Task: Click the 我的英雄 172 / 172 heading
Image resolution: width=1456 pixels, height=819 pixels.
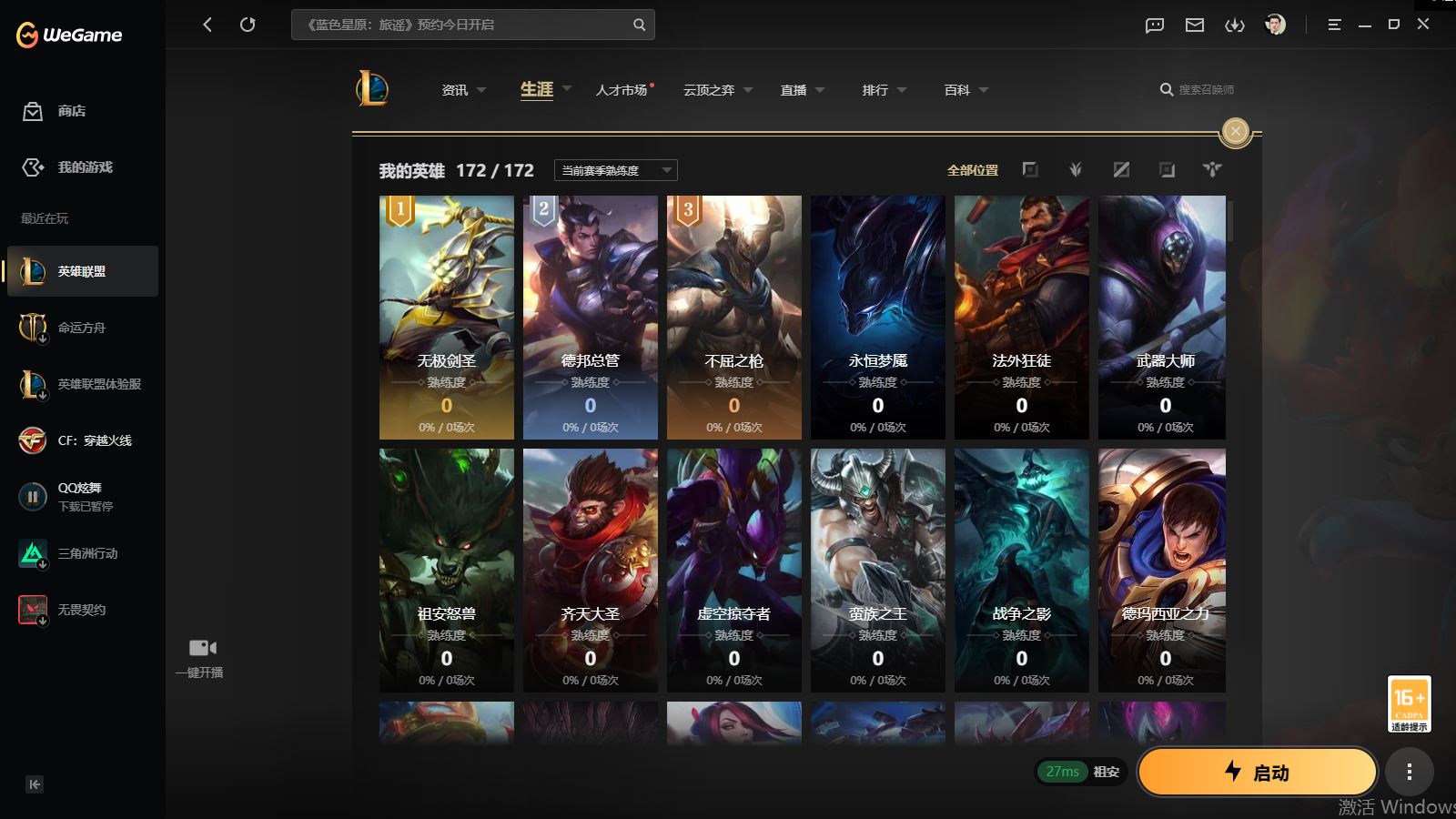Action: point(457,170)
